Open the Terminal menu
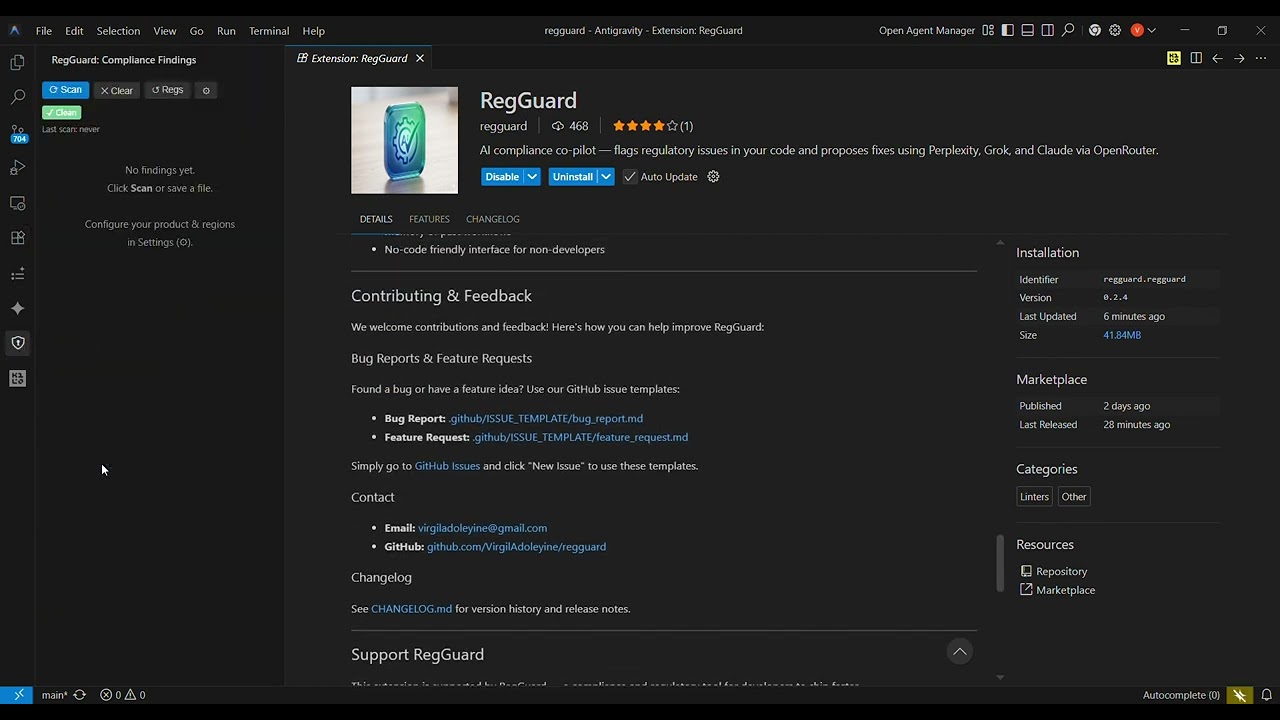 (x=269, y=31)
